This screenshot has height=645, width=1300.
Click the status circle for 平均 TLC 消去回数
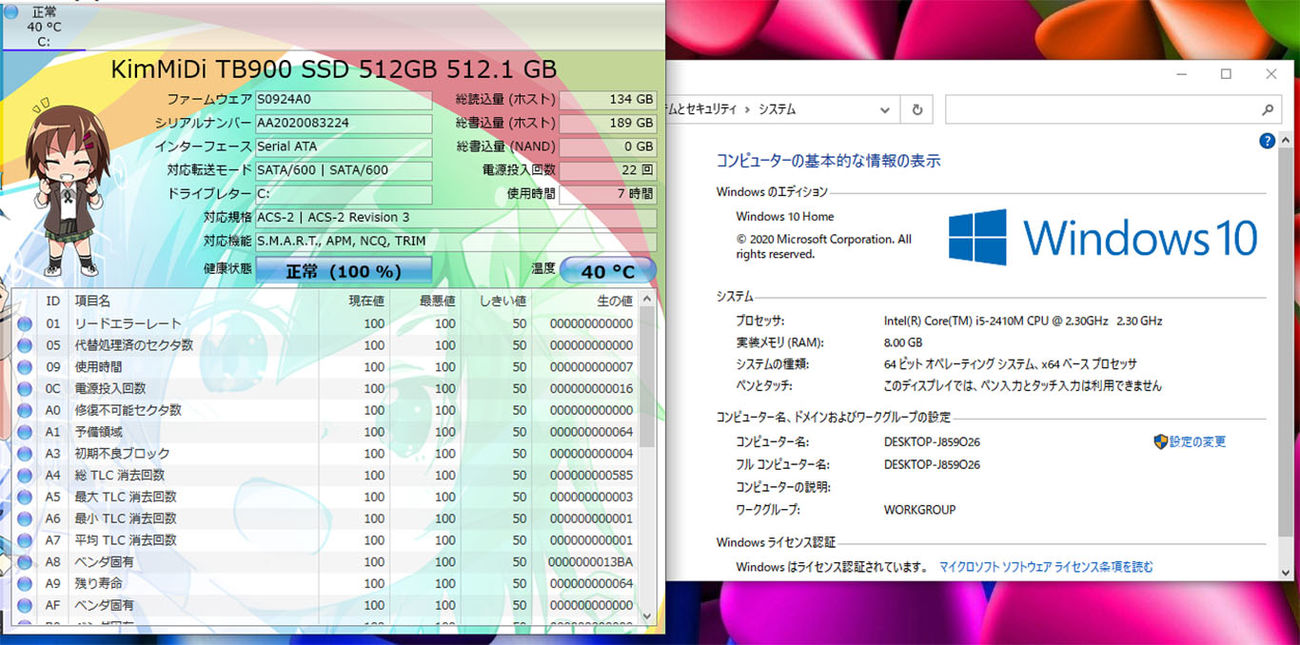click(x=24, y=540)
